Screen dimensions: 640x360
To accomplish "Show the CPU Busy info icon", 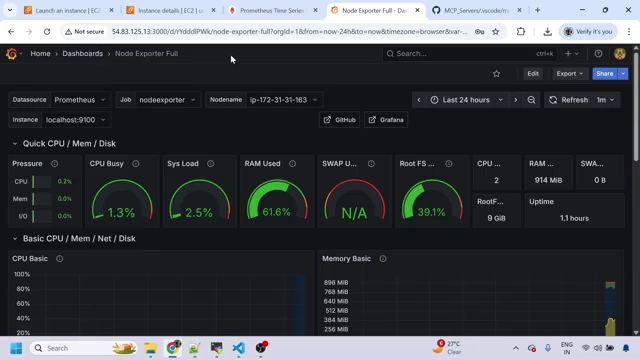I will 136,164.
